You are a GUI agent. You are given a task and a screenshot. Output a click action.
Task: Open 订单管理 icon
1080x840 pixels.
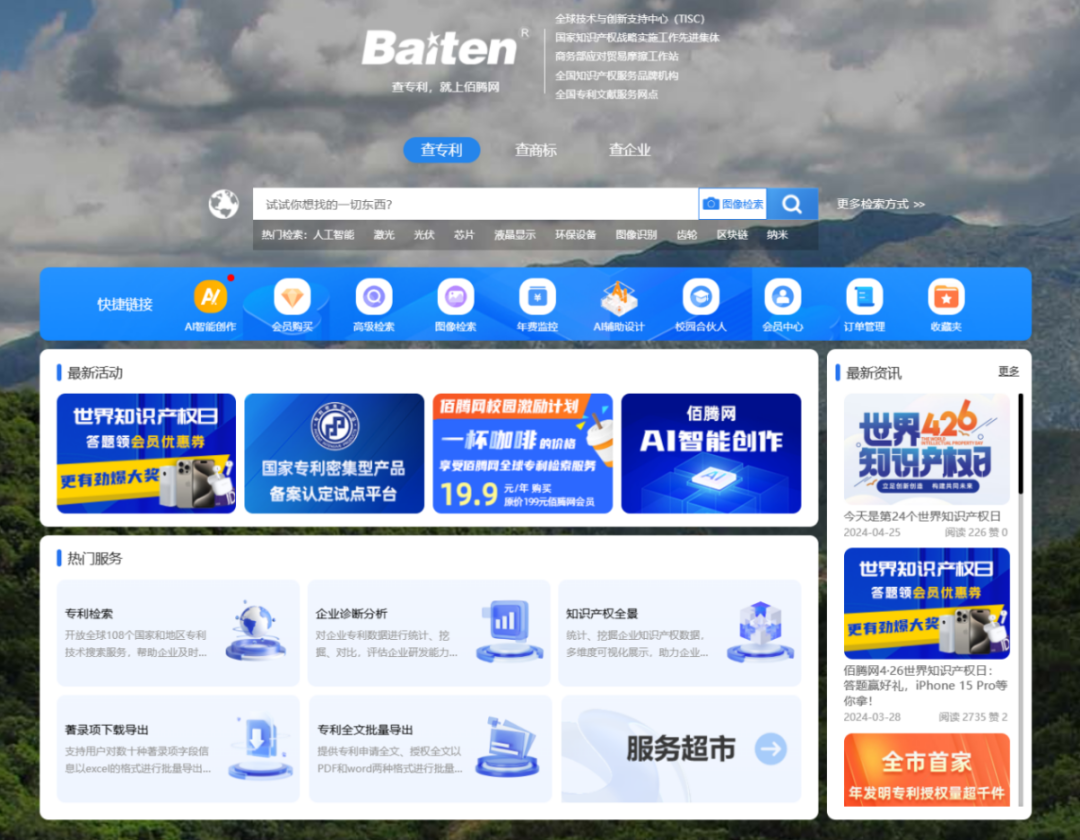(864, 297)
